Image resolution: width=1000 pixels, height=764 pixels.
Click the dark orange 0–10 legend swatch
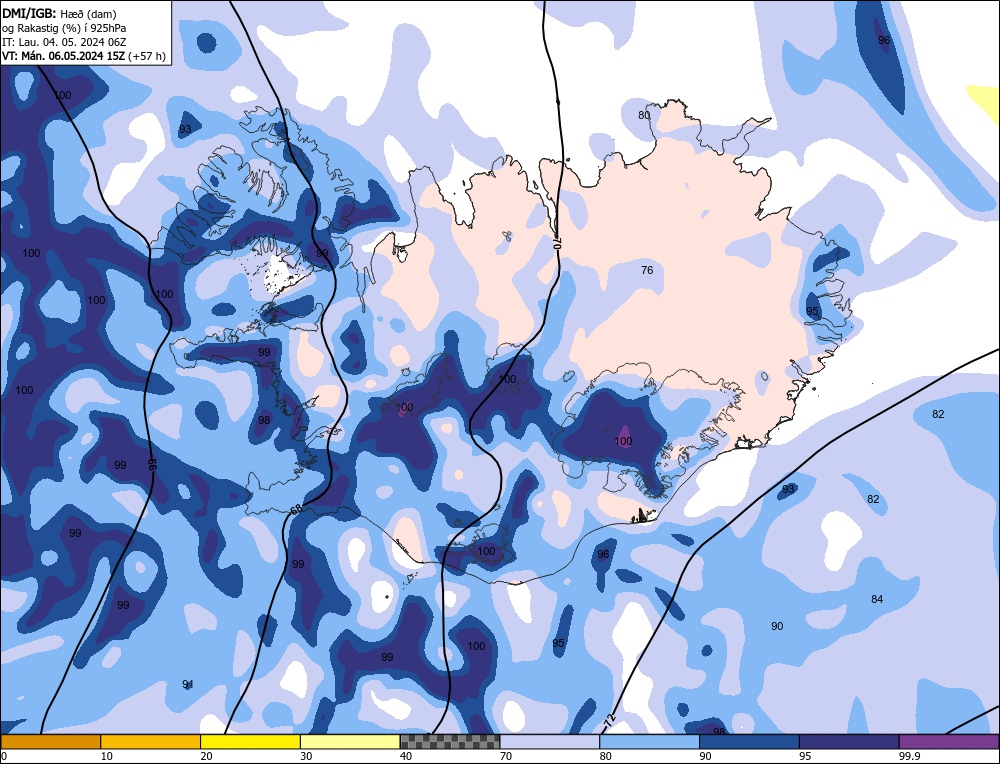tap(50, 742)
